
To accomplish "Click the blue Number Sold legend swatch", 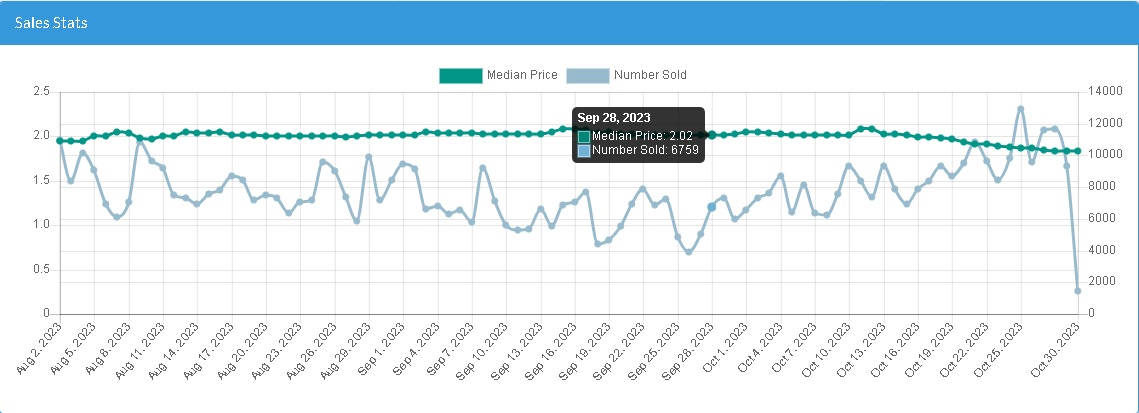I will (x=587, y=75).
